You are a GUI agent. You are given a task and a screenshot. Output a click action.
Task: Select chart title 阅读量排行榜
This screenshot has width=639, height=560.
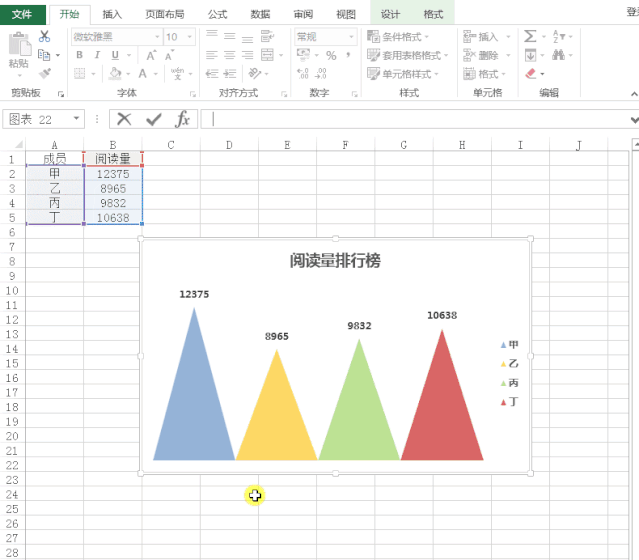tap(335, 260)
